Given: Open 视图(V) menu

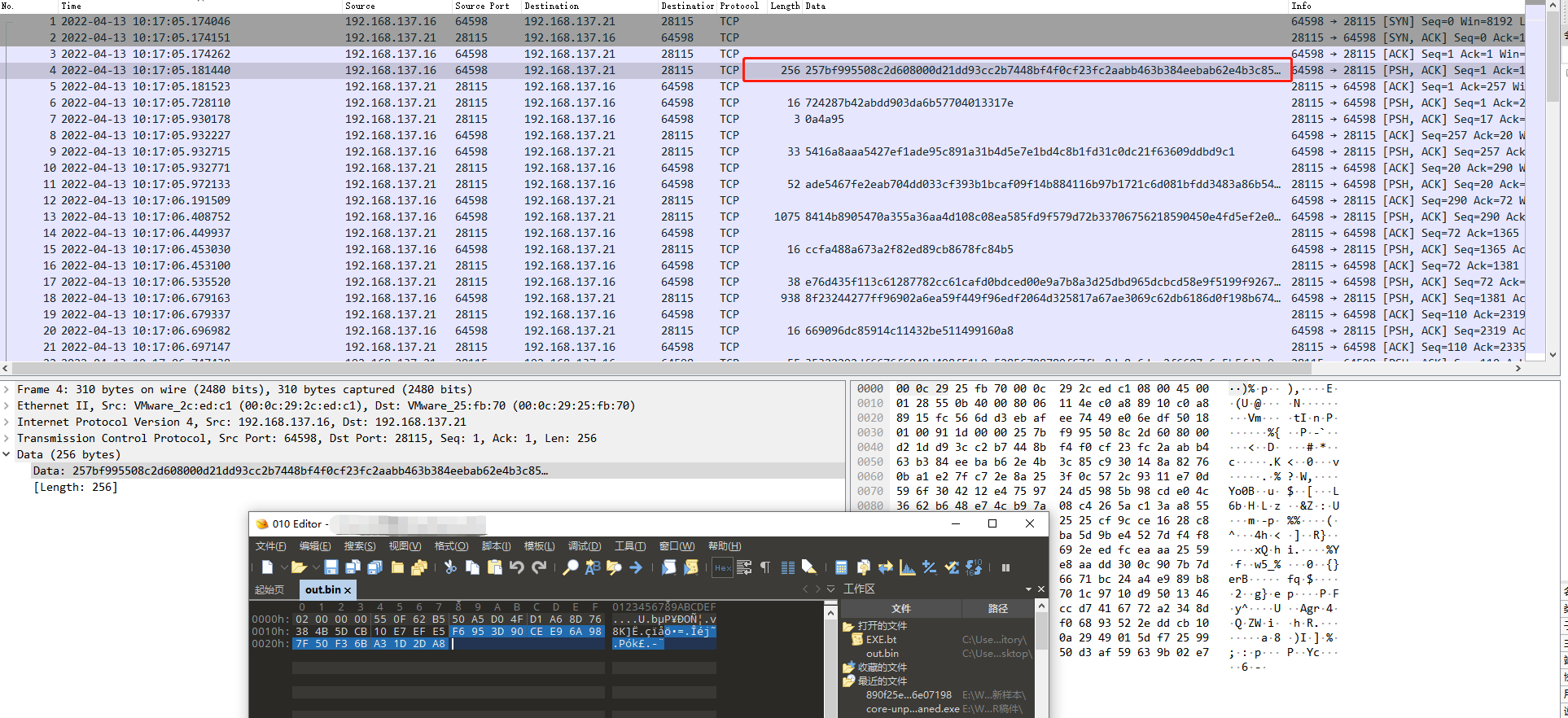Looking at the screenshot, I should click(405, 546).
